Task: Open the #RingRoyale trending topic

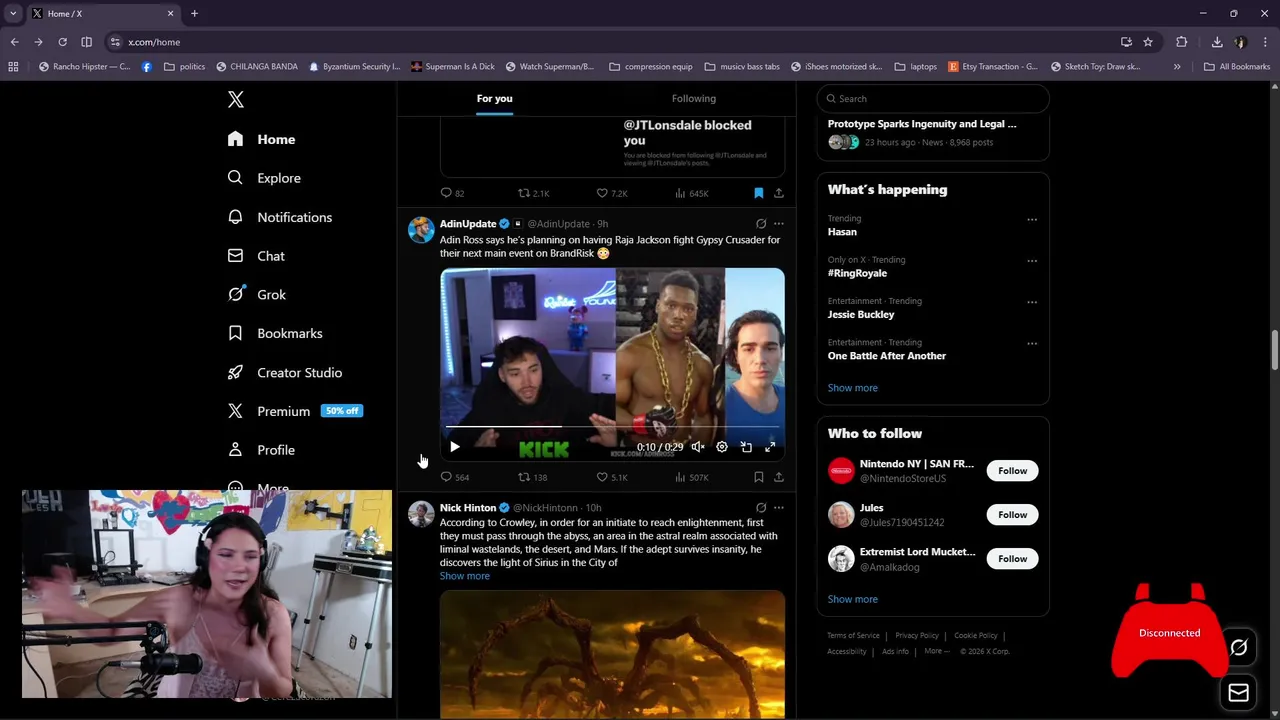Action: pyautogui.click(x=857, y=273)
